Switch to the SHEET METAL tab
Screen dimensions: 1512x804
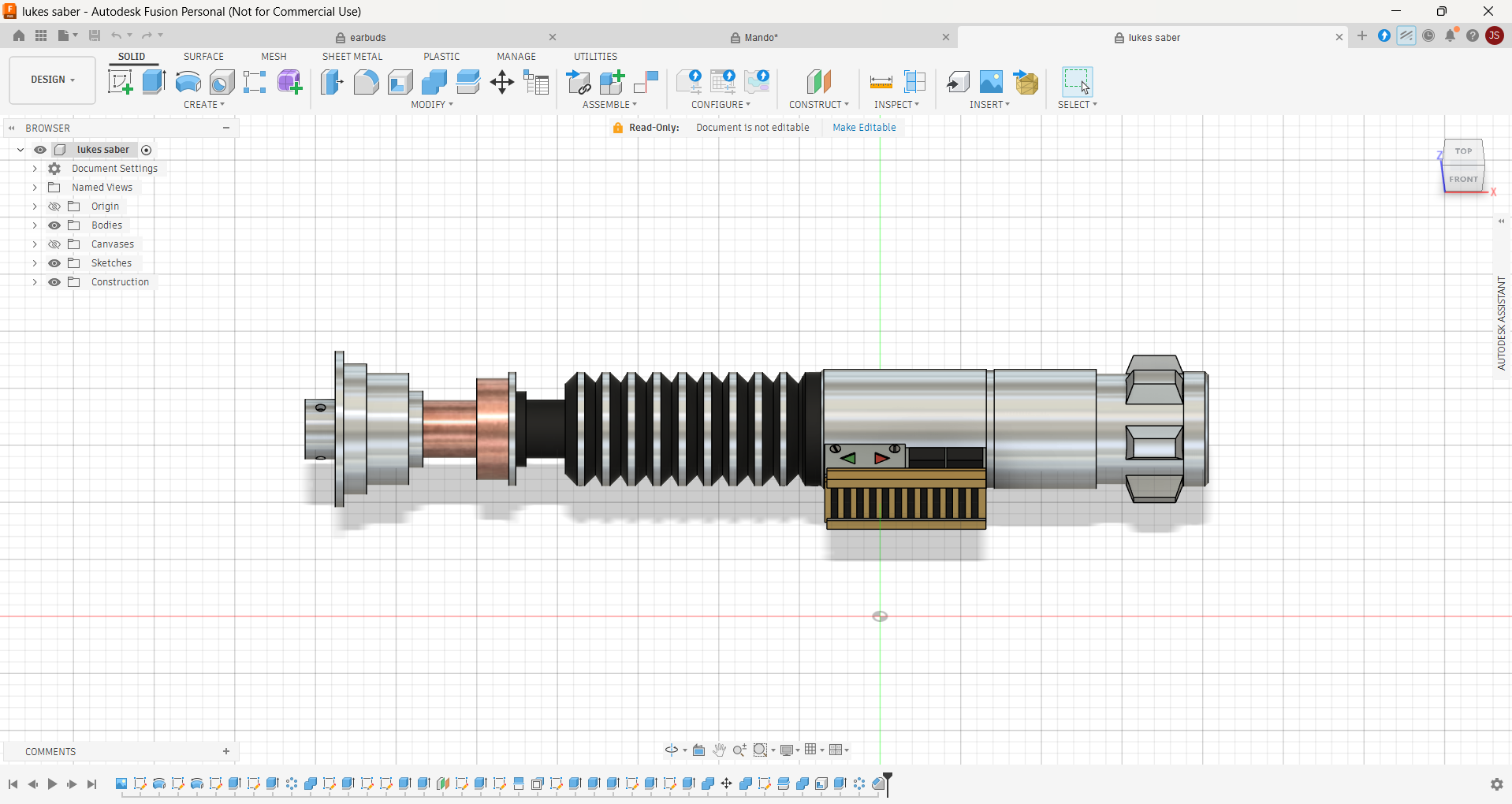point(352,57)
